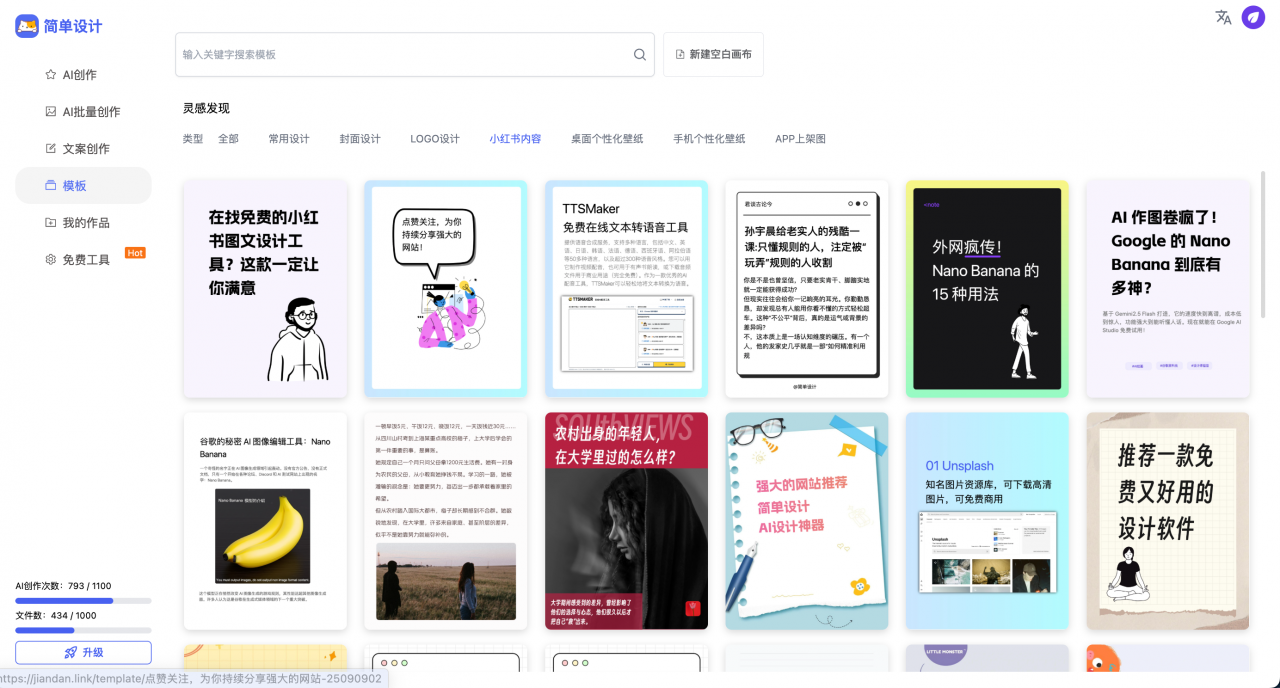The image size is (1280, 688).
Task: Select the 桌面个性化壁纸 category
Action: [x=607, y=139]
